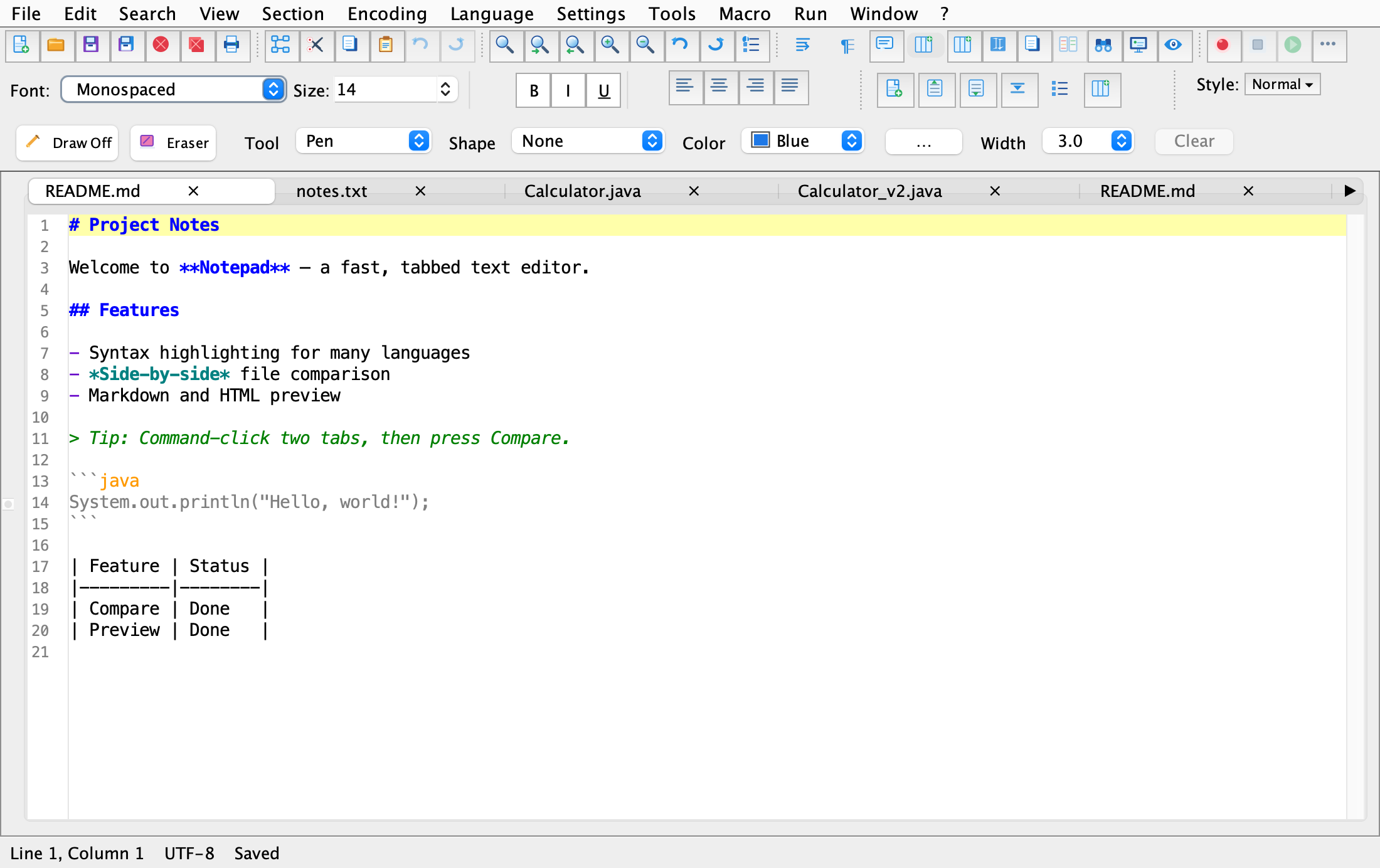
Task: Open the Font dropdown showing Monospaced
Action: click(174, 90)
